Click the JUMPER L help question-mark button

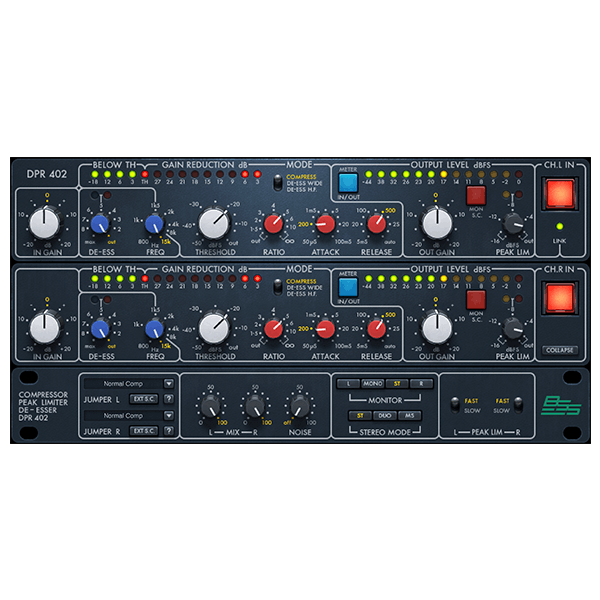(x=168, y=400)
